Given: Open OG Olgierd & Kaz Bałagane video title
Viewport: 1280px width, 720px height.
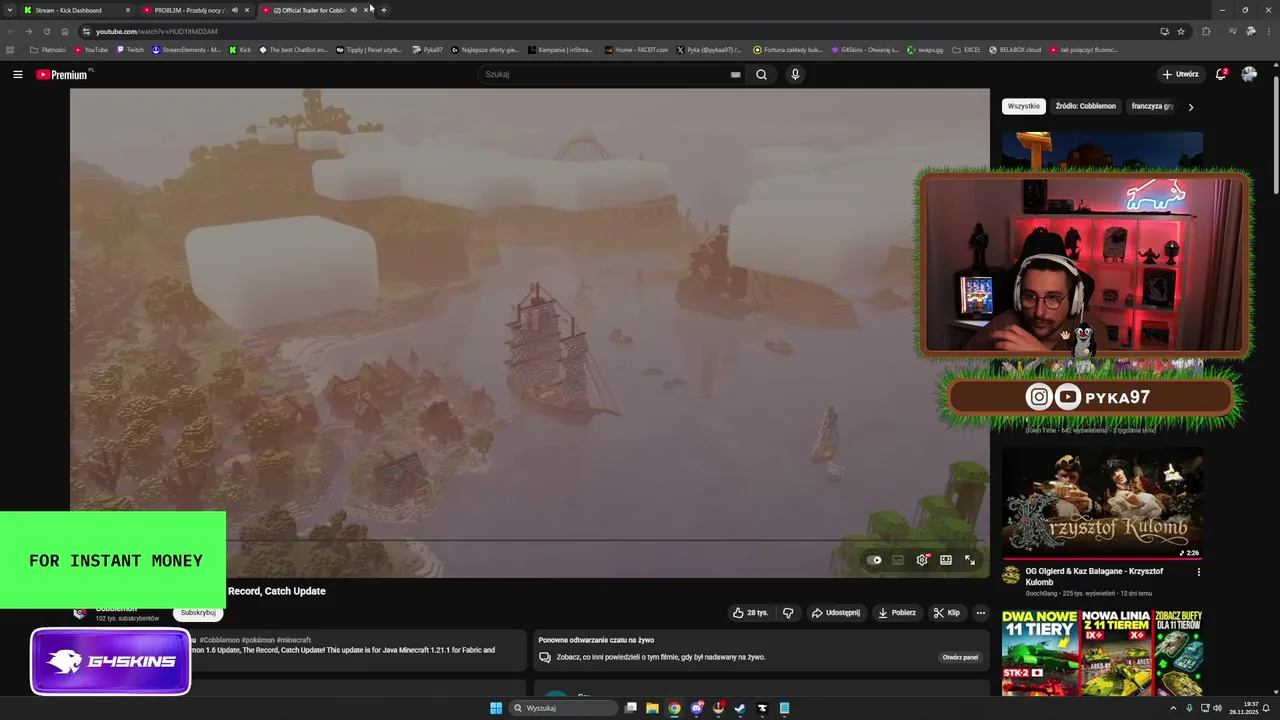Looking at the screenshot, I should [x=1094, y=577].
